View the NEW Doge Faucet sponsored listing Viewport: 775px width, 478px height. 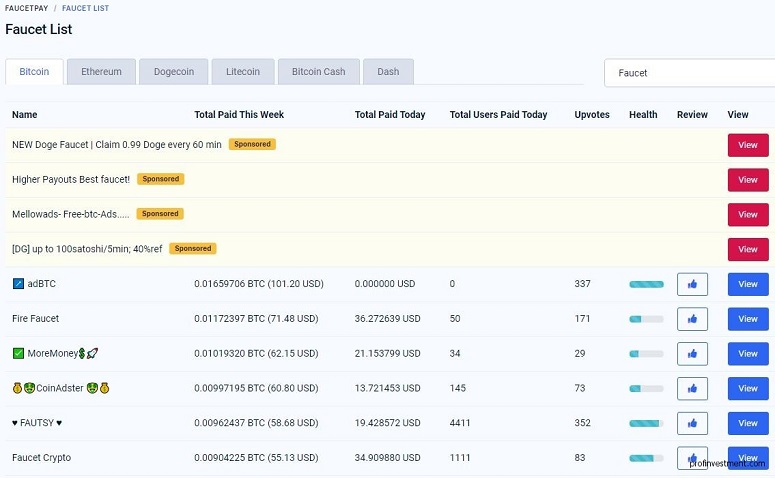[x=748, y=145]
